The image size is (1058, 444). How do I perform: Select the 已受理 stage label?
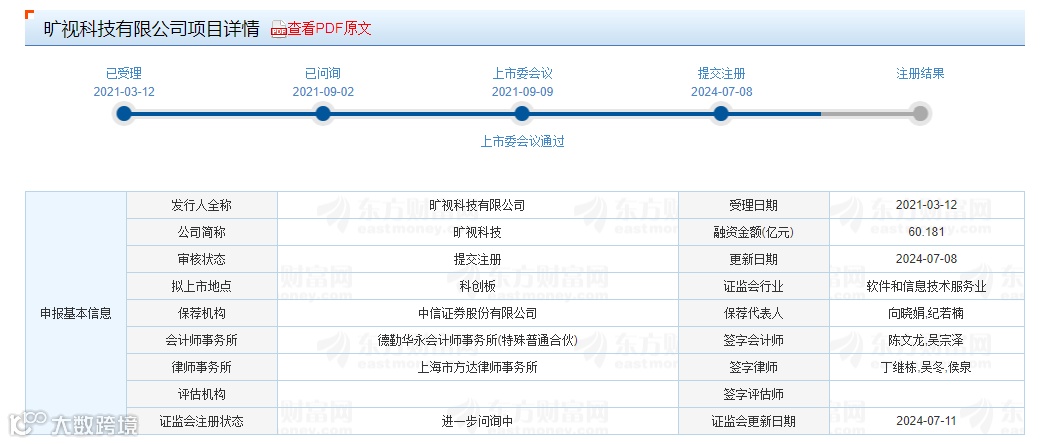pyautogui.click(x=124, y=74)
